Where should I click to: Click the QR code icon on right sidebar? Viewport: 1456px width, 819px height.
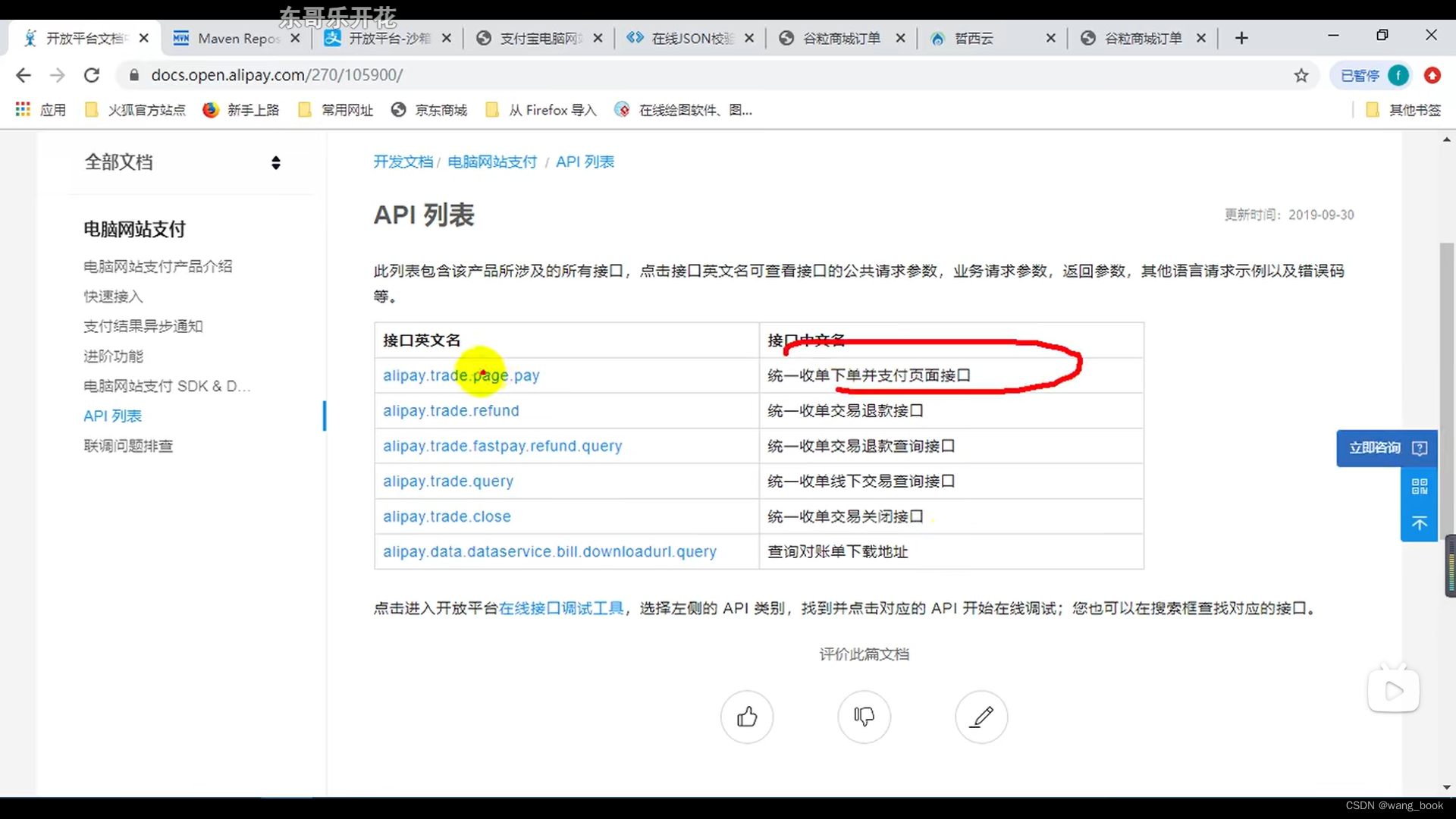(1420, 486)
